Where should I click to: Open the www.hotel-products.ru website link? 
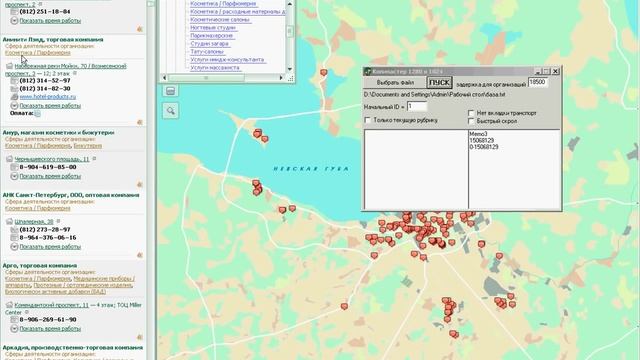[48, 97]
